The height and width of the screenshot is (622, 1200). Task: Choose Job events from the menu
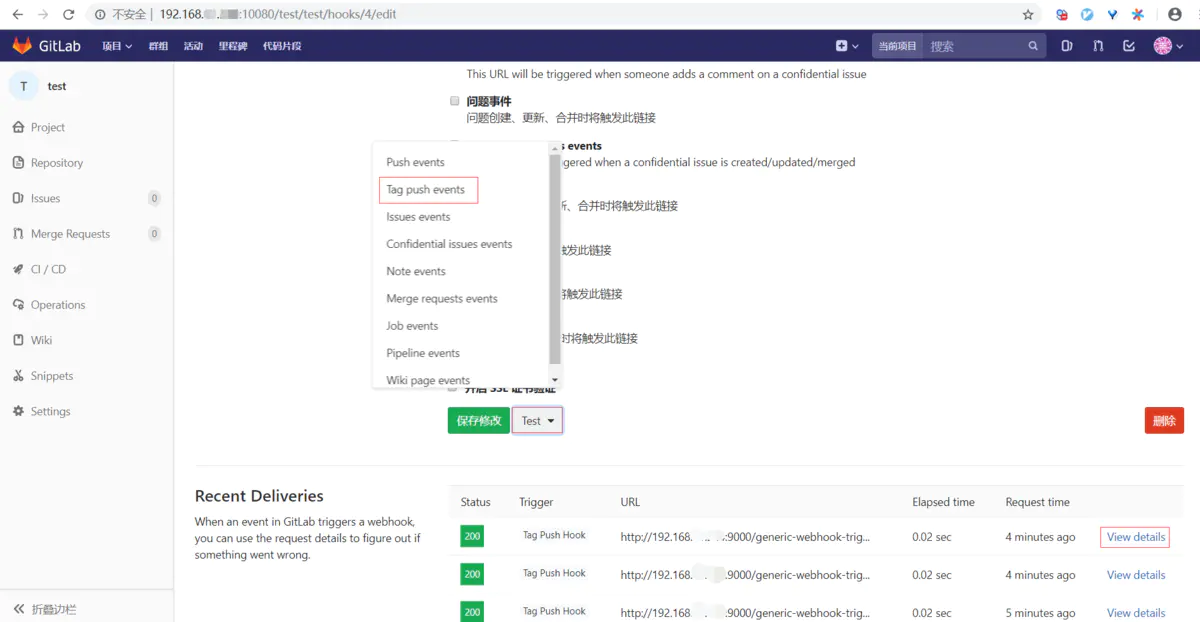click(x=412, y=326)
